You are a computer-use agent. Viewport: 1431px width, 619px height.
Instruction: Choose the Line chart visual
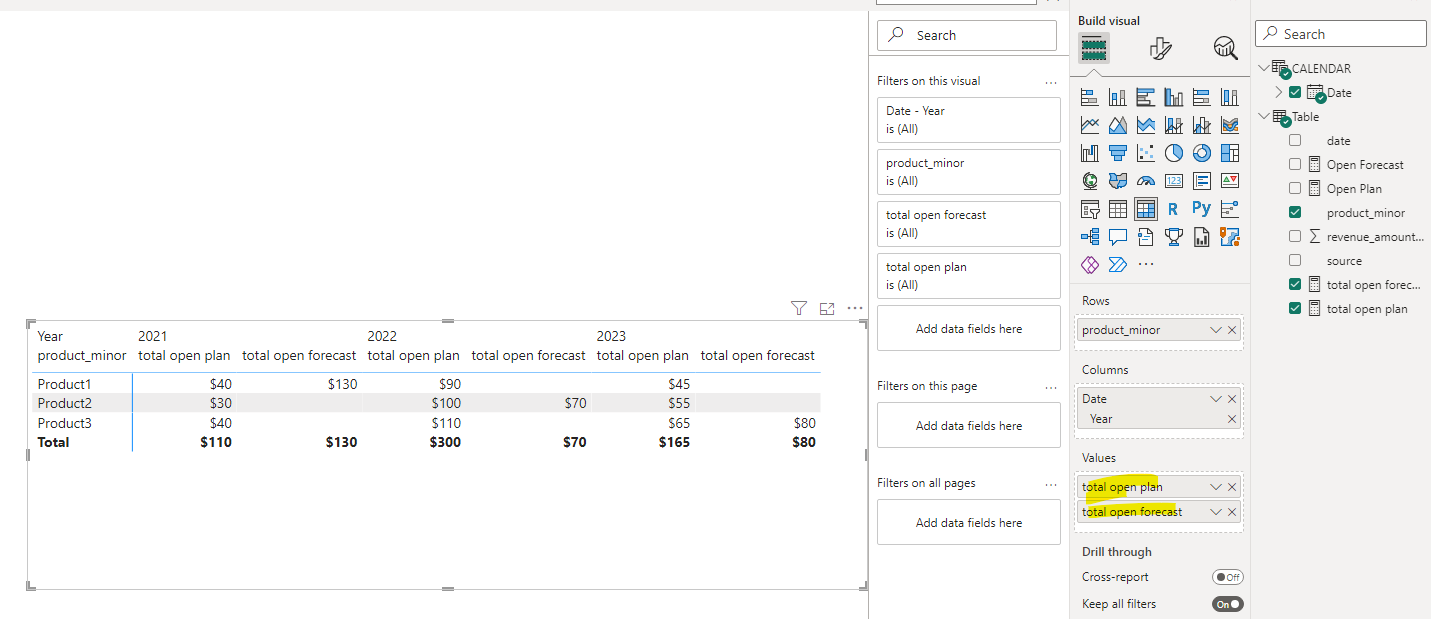tap(1090, 125)
